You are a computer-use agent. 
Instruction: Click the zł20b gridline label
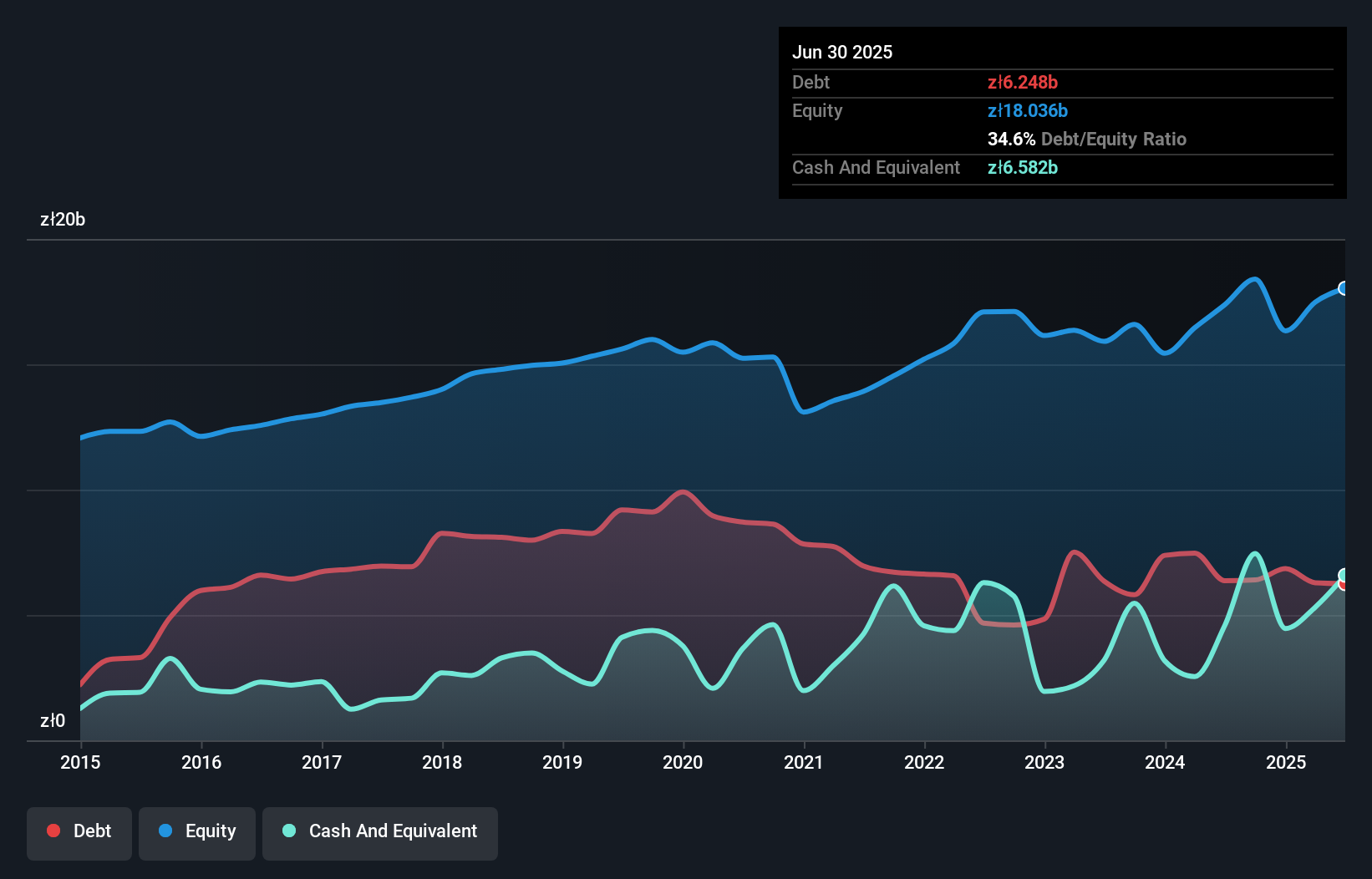pyautogui.click(x=63, y=219)
